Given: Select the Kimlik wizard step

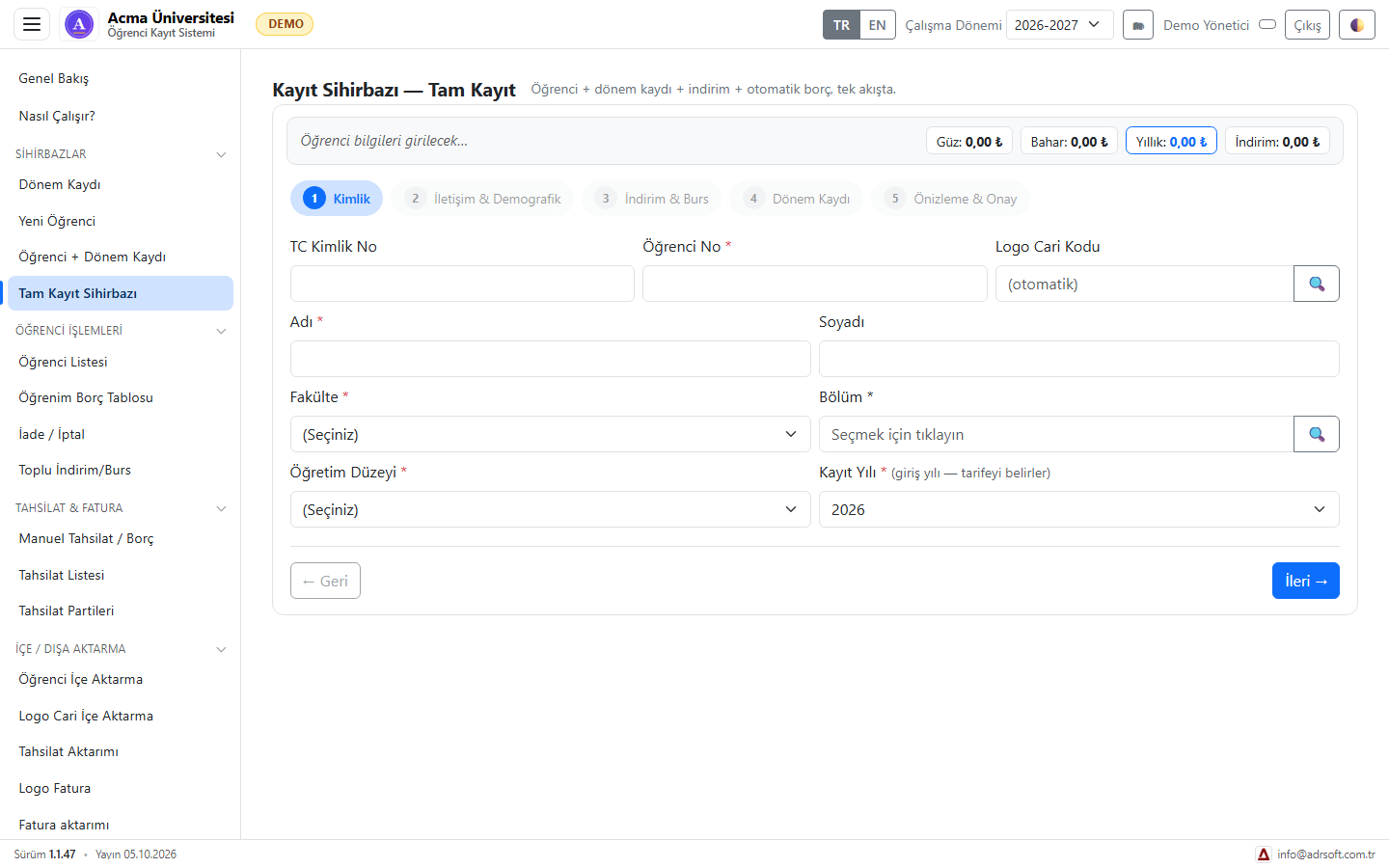Looking at the screenshot, I should [x=337, y=199].
